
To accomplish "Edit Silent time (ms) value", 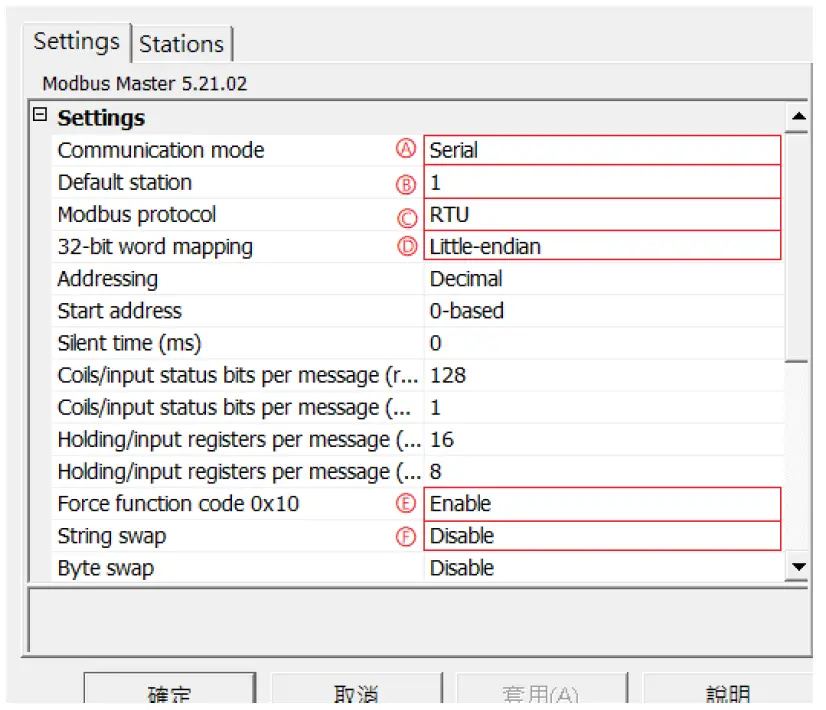I will click(604, 343).
